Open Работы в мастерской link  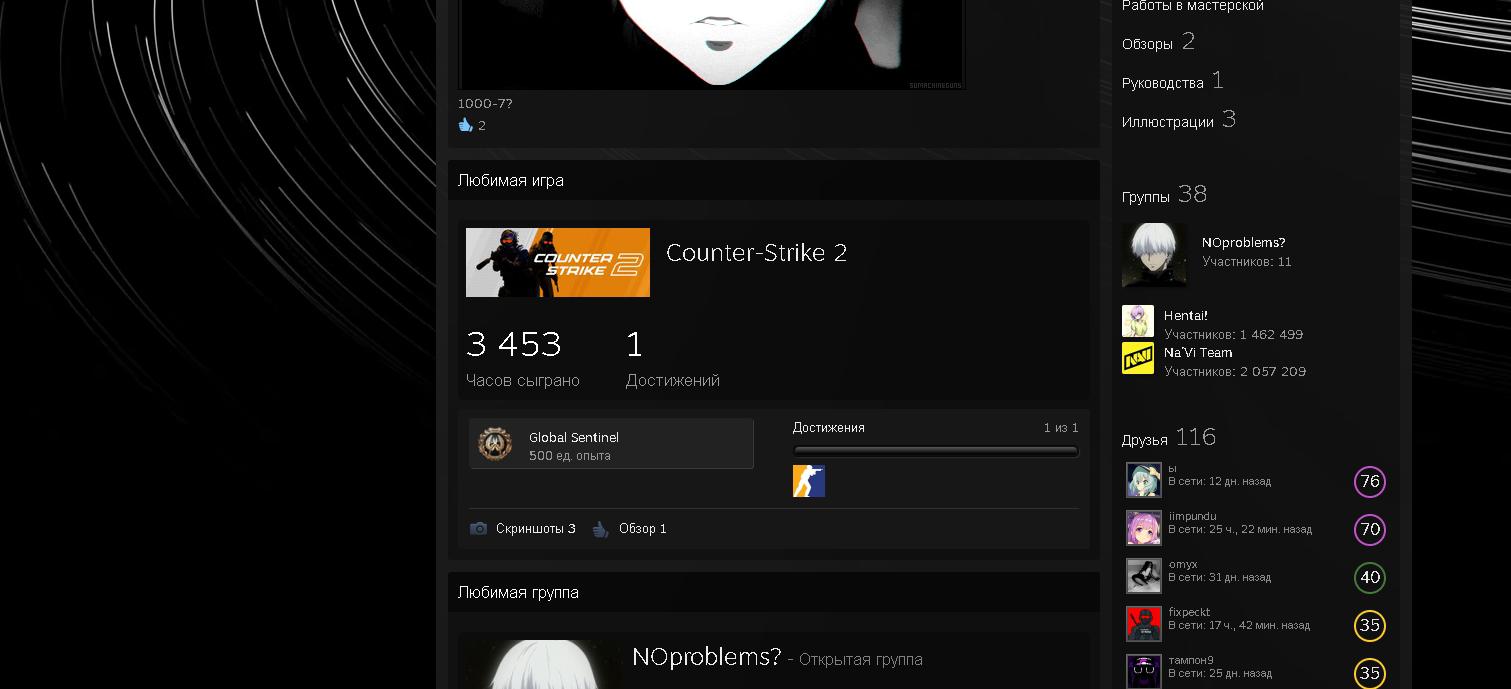coord(1193,6)
